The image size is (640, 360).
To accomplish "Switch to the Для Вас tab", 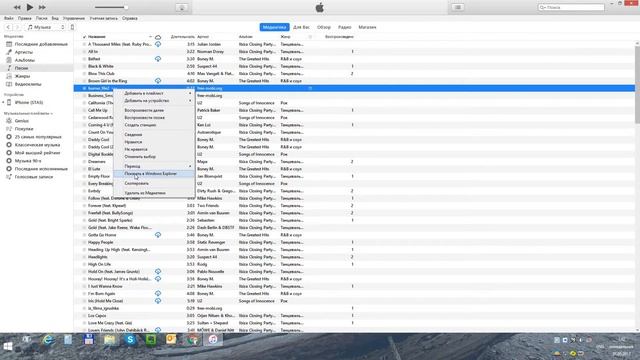I will click(301, 27).
